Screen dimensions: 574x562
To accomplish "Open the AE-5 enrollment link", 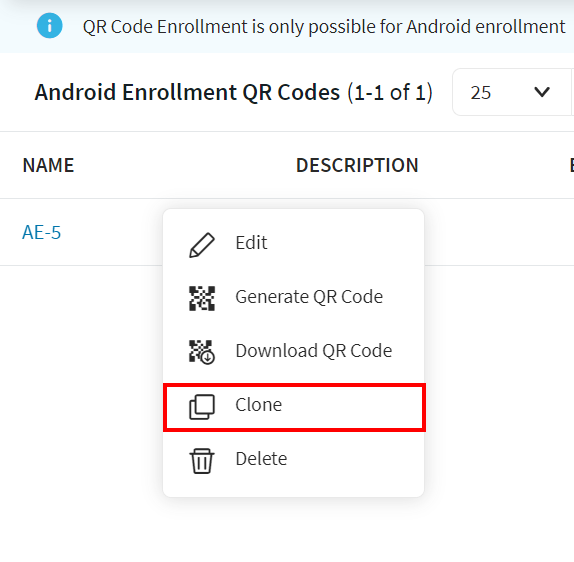I will click(42, 232).
